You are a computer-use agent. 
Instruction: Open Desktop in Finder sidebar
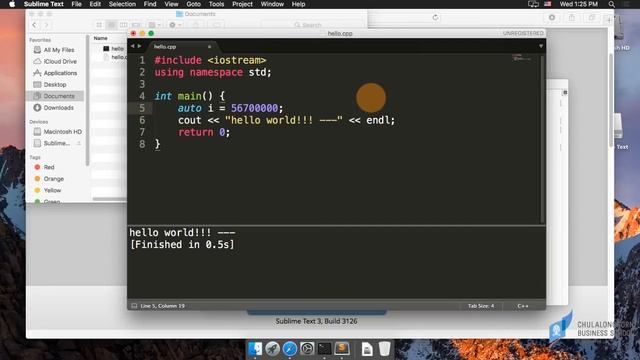point(54,84)
